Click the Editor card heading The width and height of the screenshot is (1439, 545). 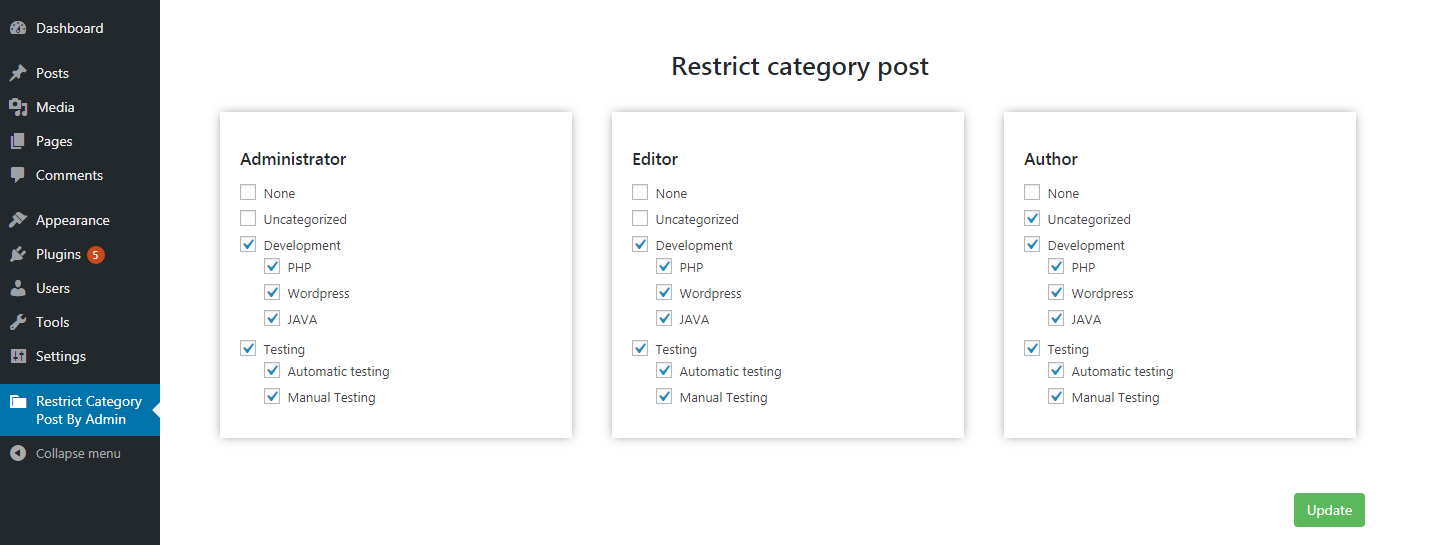[x=655, y=159]
